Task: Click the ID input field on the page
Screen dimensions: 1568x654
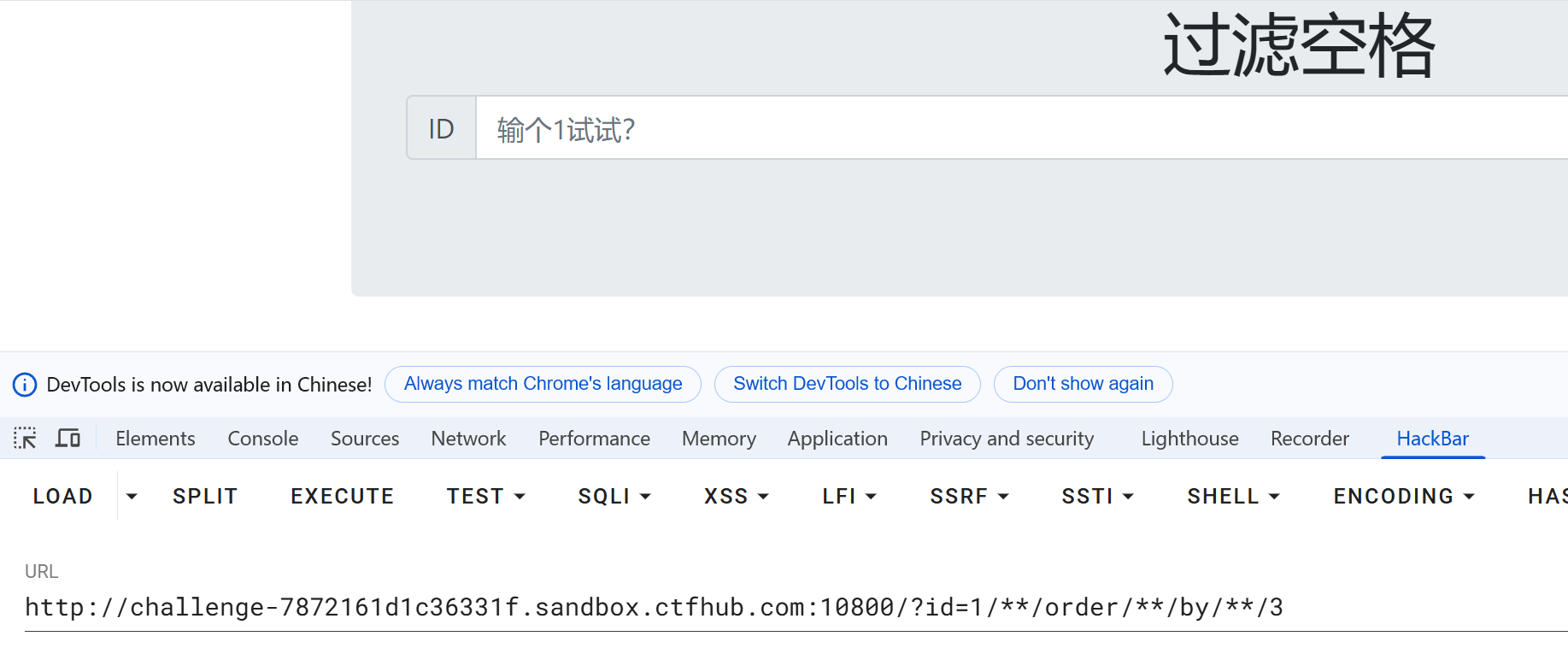Action: tap(1017, 128)
